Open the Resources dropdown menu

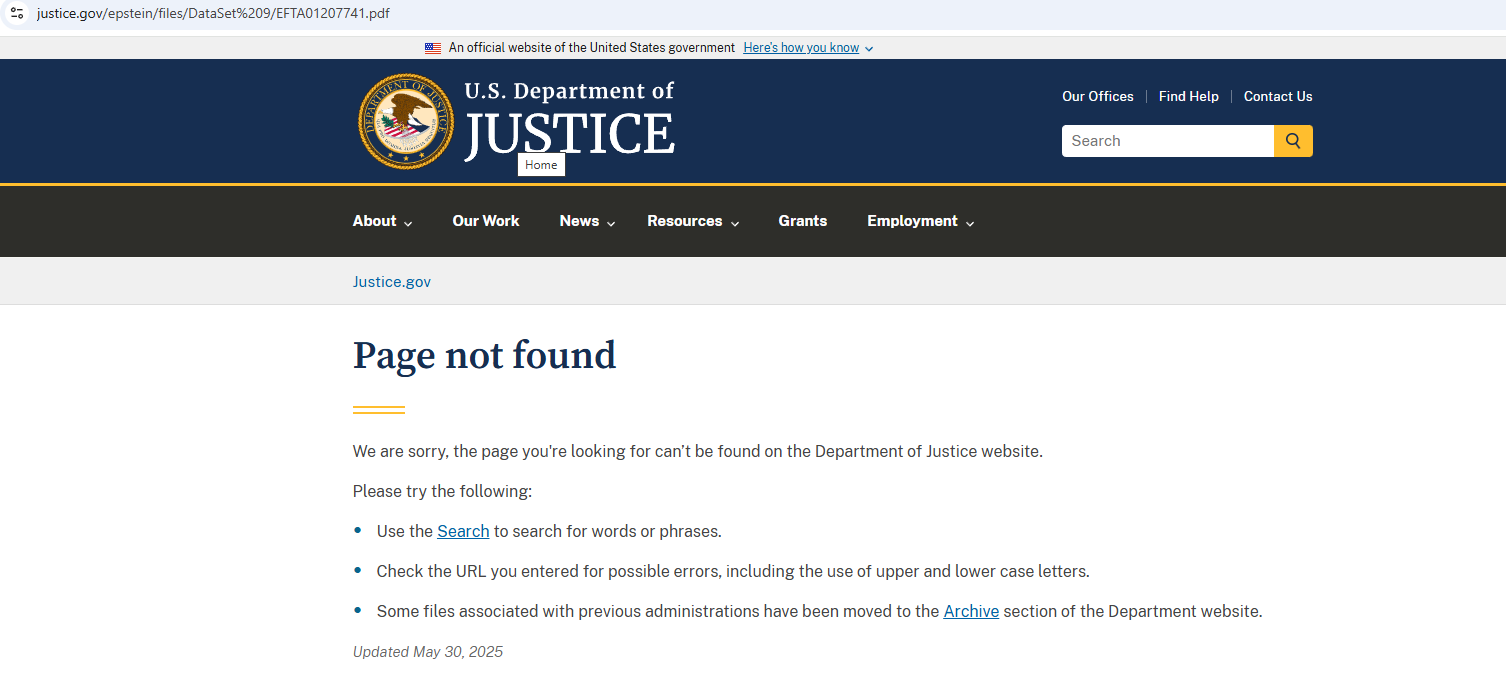[x=693, y=221]
